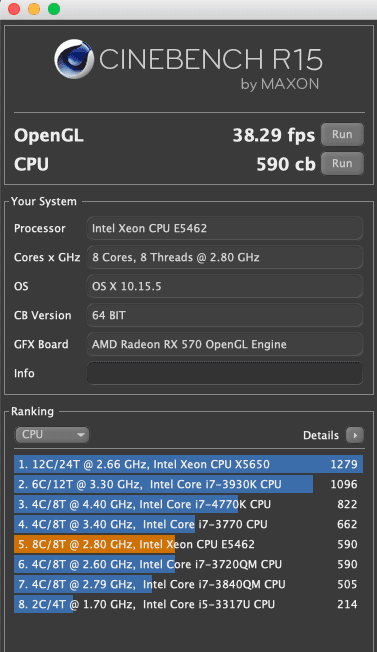Viewport: 377px width, 652px height.
Task: Select the Xeon X5650 ranking entry
Action: pyautogui.click(x=188, y=464)
